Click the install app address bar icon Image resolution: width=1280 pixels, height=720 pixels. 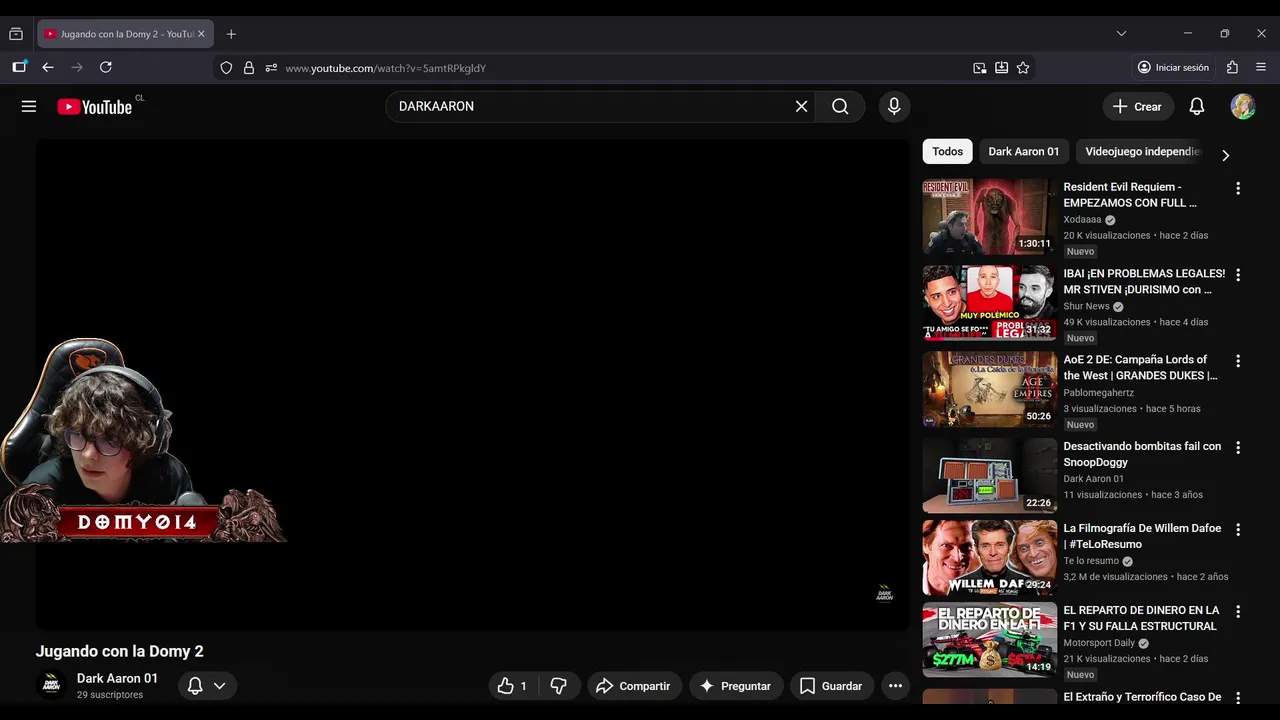[x=1001, y=68]
